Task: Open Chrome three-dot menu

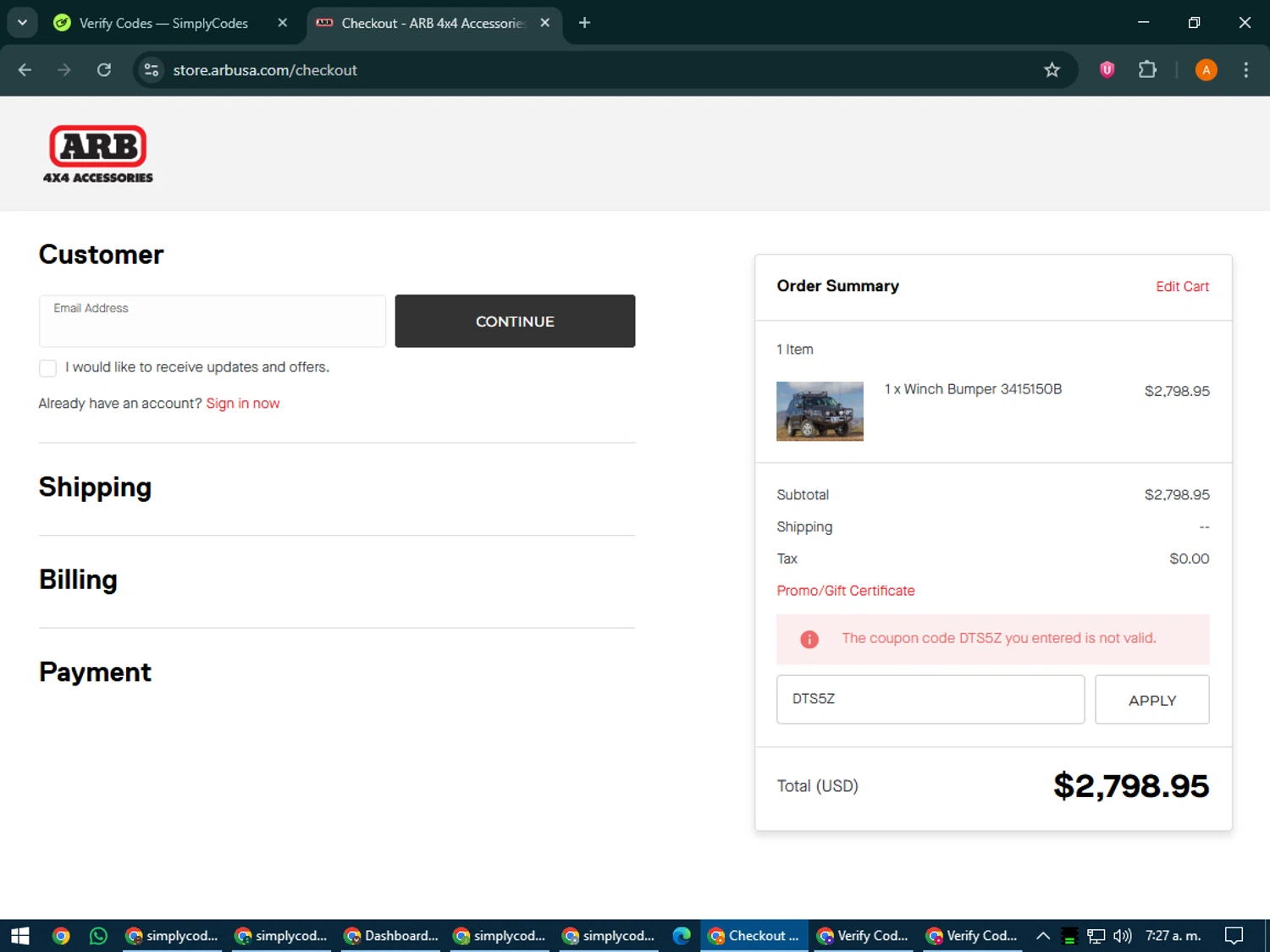Action: pos(1245,70)
